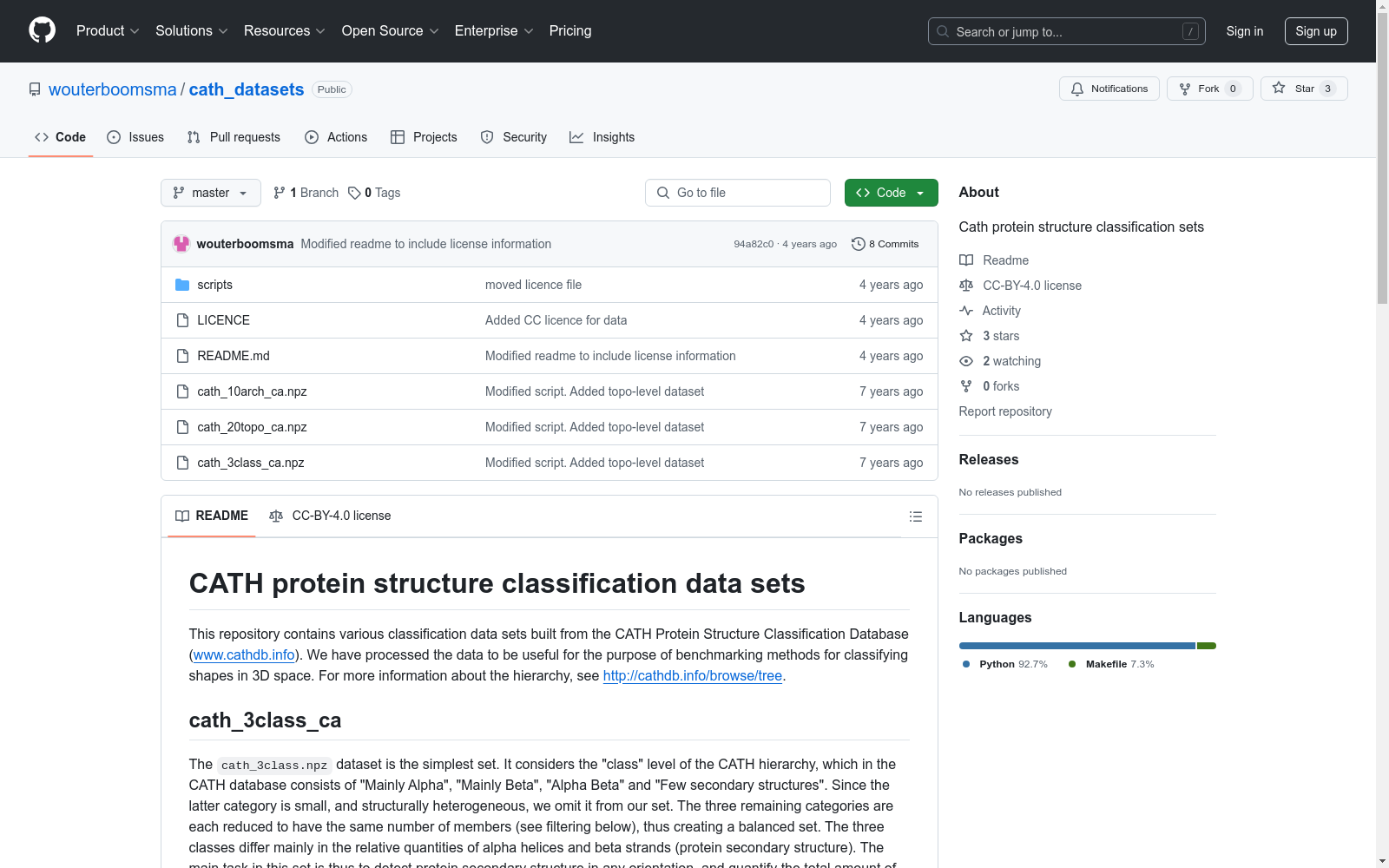
Task: Focus the Go to file field
Action: click(738, 193)
